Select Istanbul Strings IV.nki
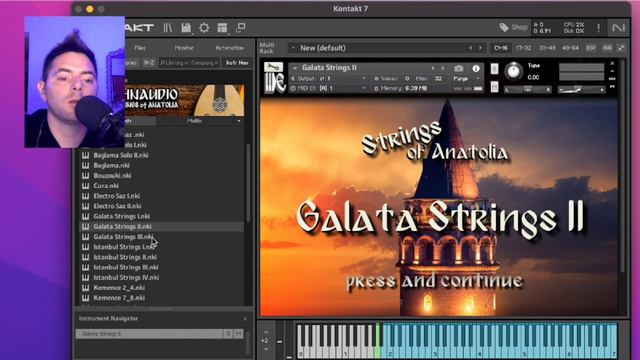The height and width of the screenshot is (360, 640). [126, 278]
